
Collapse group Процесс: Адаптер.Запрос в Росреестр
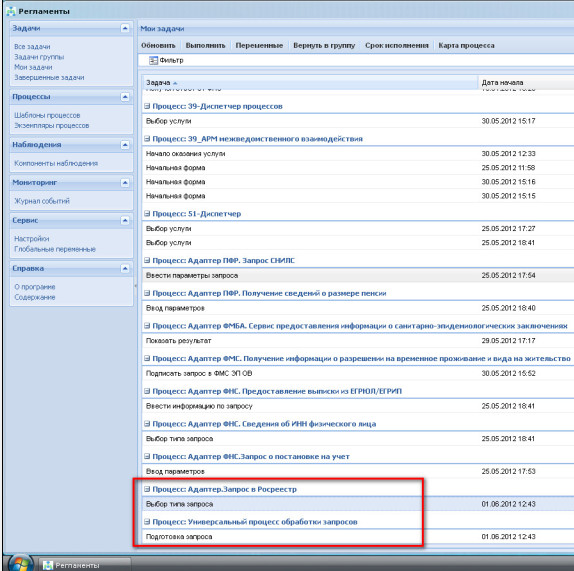coord(147,489)
